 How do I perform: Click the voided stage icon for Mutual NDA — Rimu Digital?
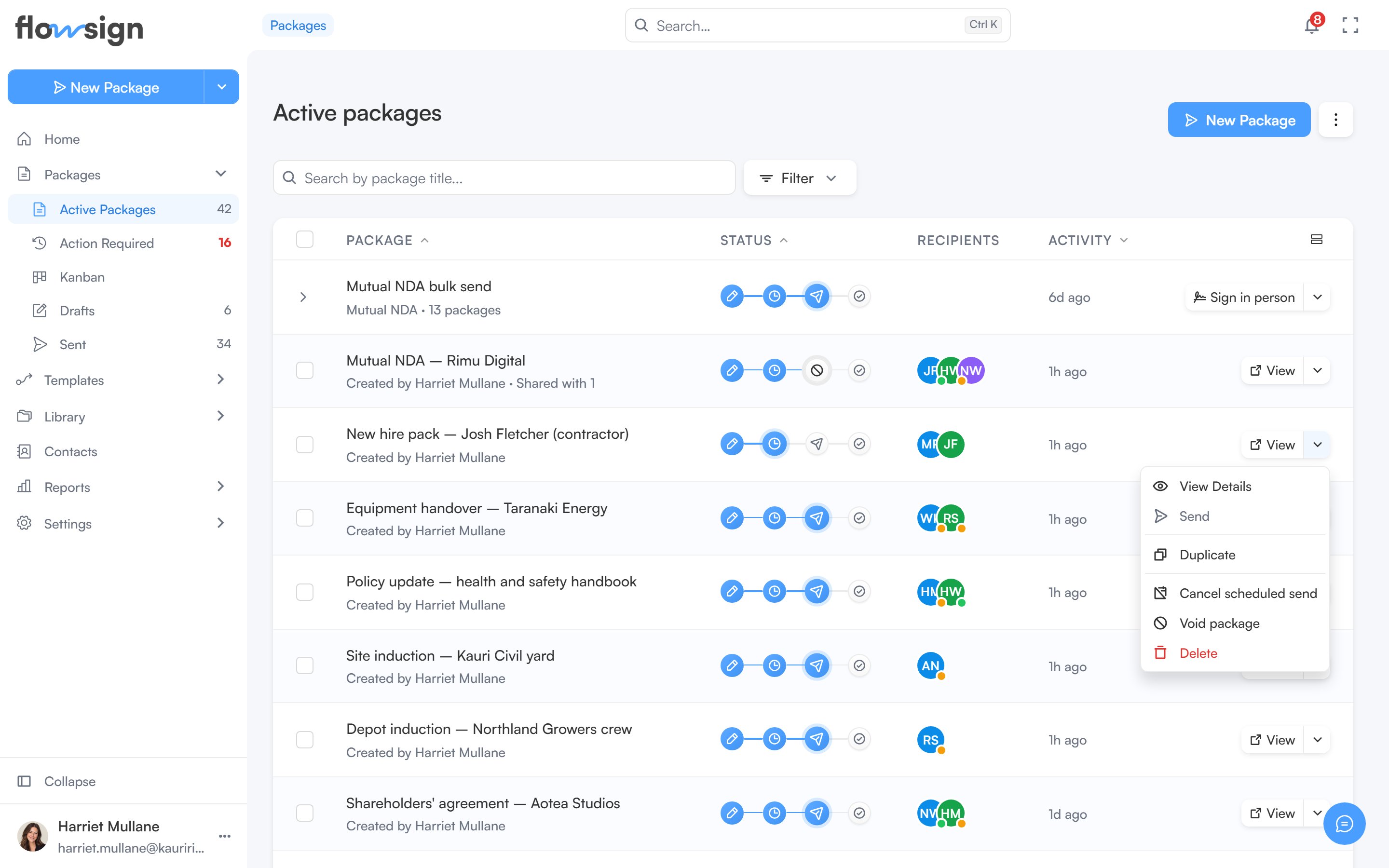817,370
